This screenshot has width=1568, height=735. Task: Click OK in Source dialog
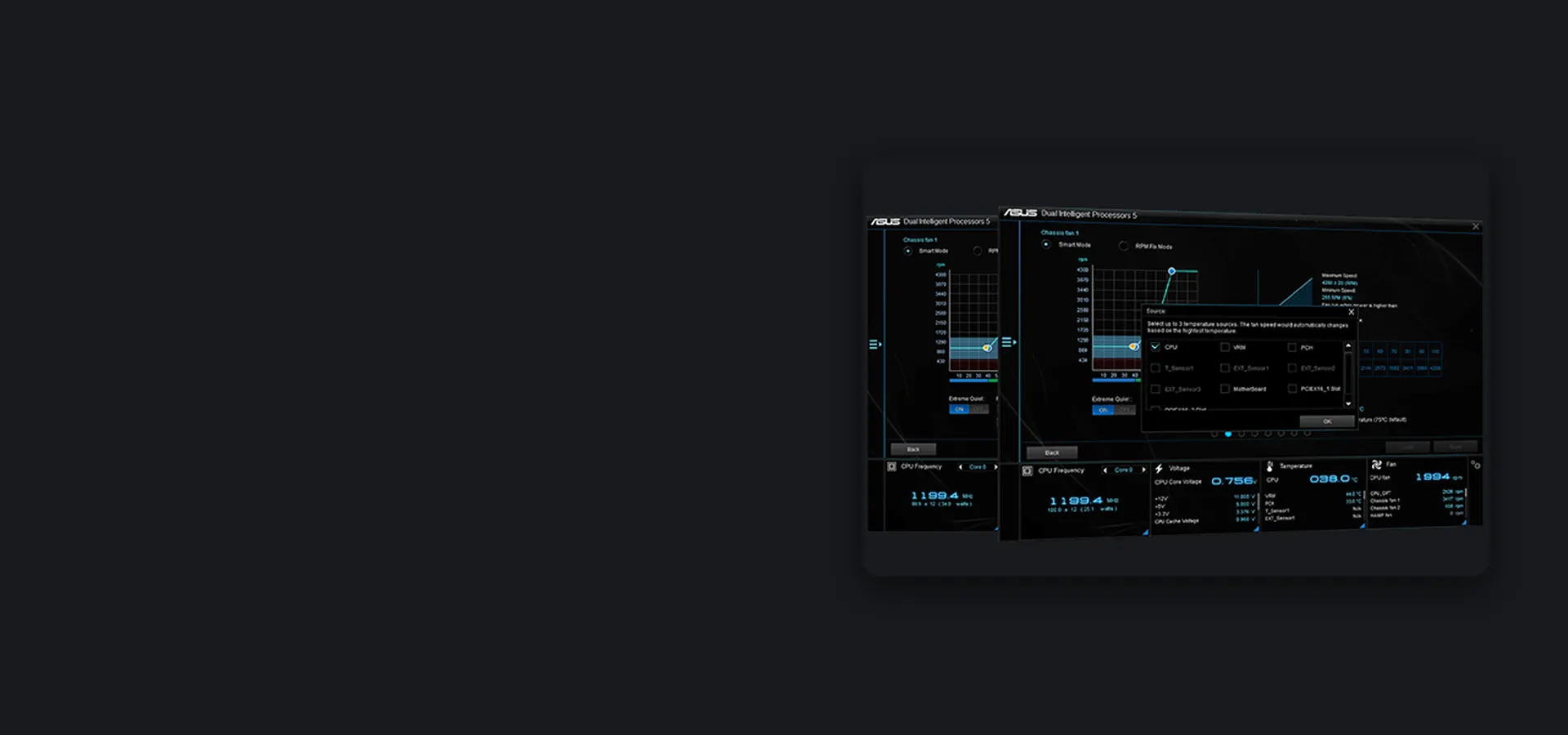[1327, 421]
